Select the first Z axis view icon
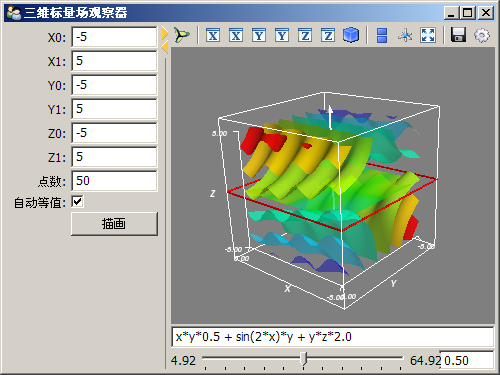Screen dimensions: 500x375 point(305,35)
